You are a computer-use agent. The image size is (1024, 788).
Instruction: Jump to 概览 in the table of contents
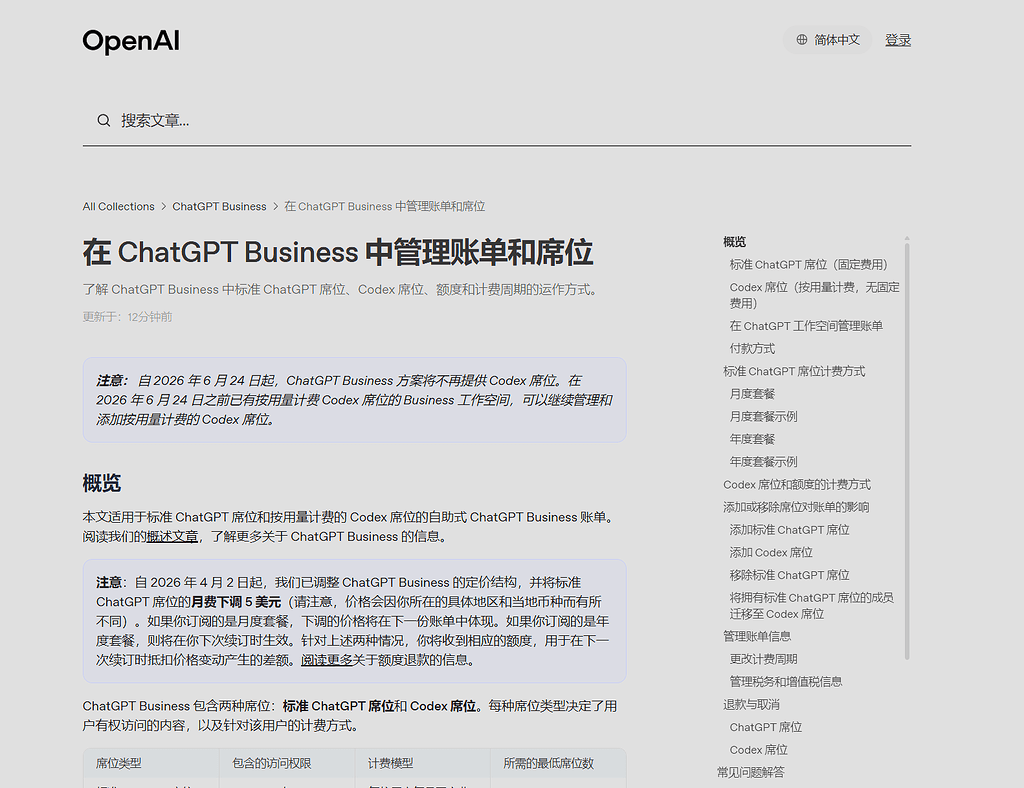(735, 242)
